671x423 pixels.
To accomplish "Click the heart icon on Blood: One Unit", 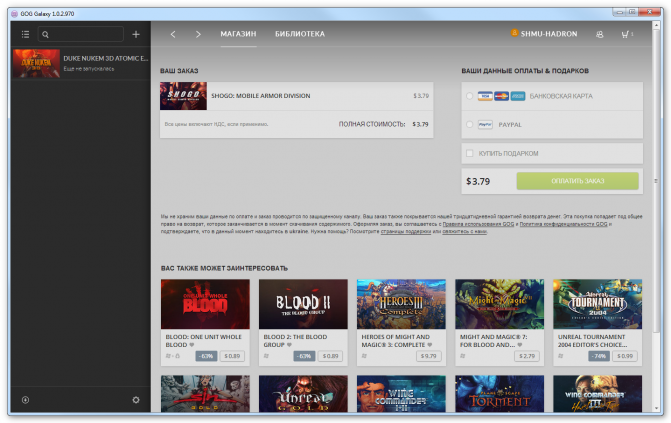I will 192,345.
